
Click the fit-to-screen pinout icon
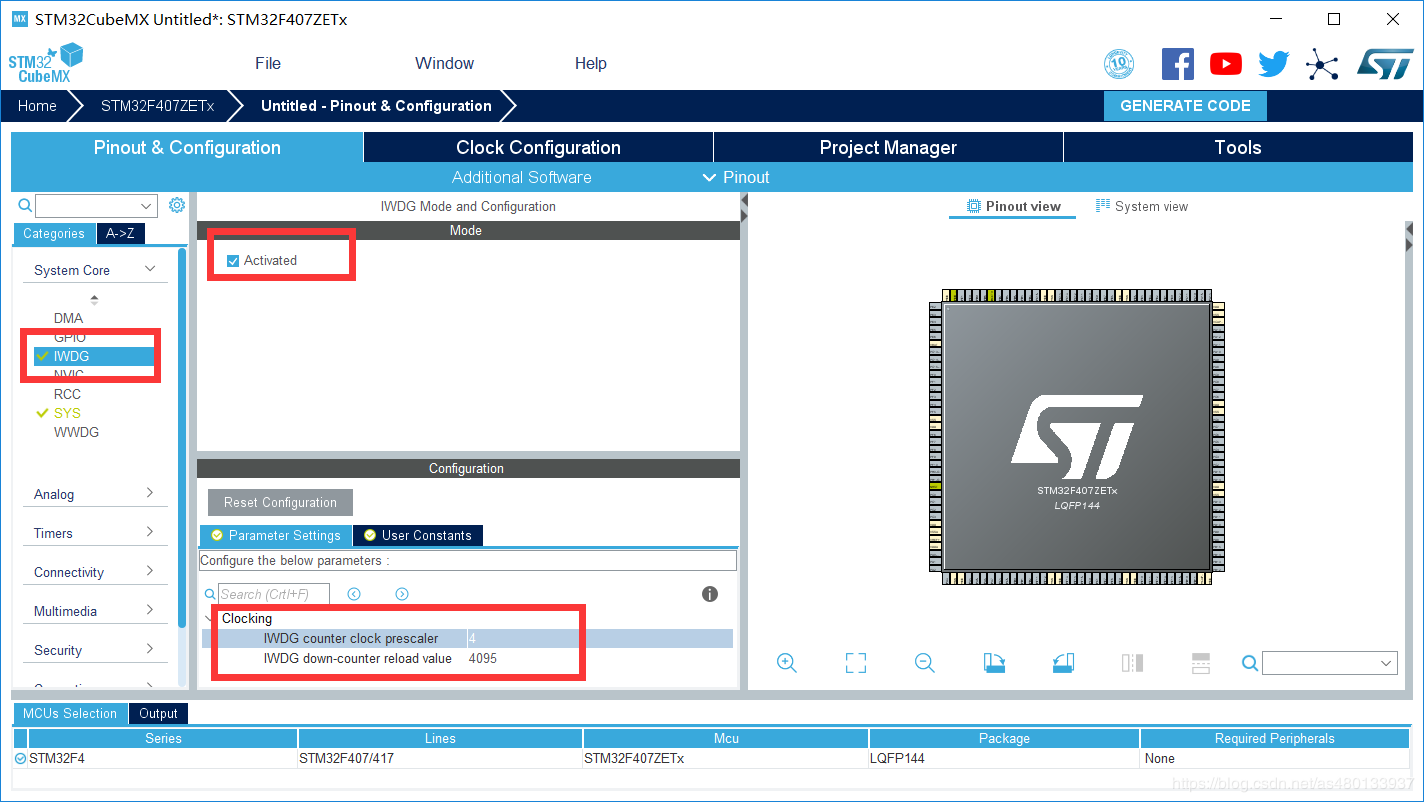click(x=855, y=663)
